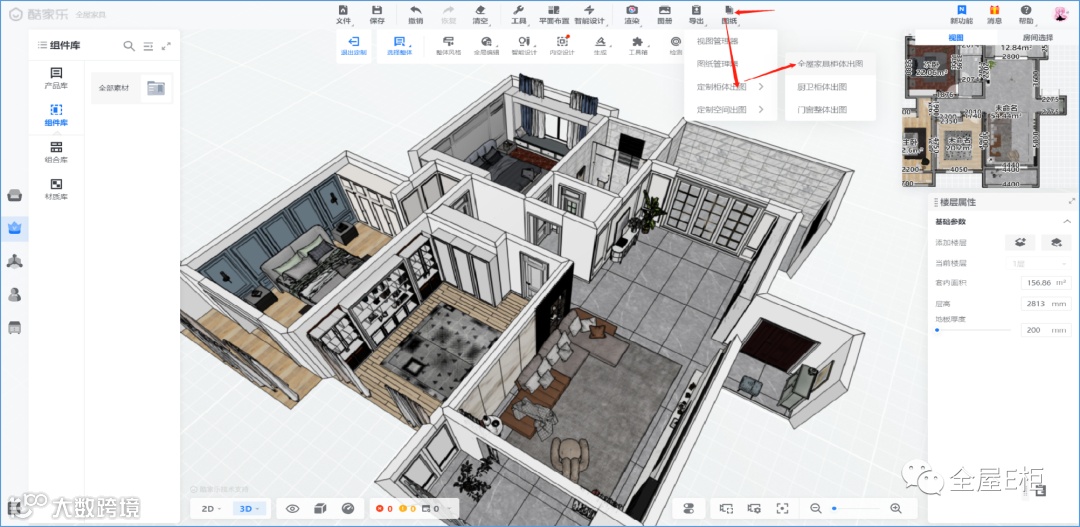Collapse the 基础参数 section
Screen dimensions: 1080x527
click(x=1067, y=222)
